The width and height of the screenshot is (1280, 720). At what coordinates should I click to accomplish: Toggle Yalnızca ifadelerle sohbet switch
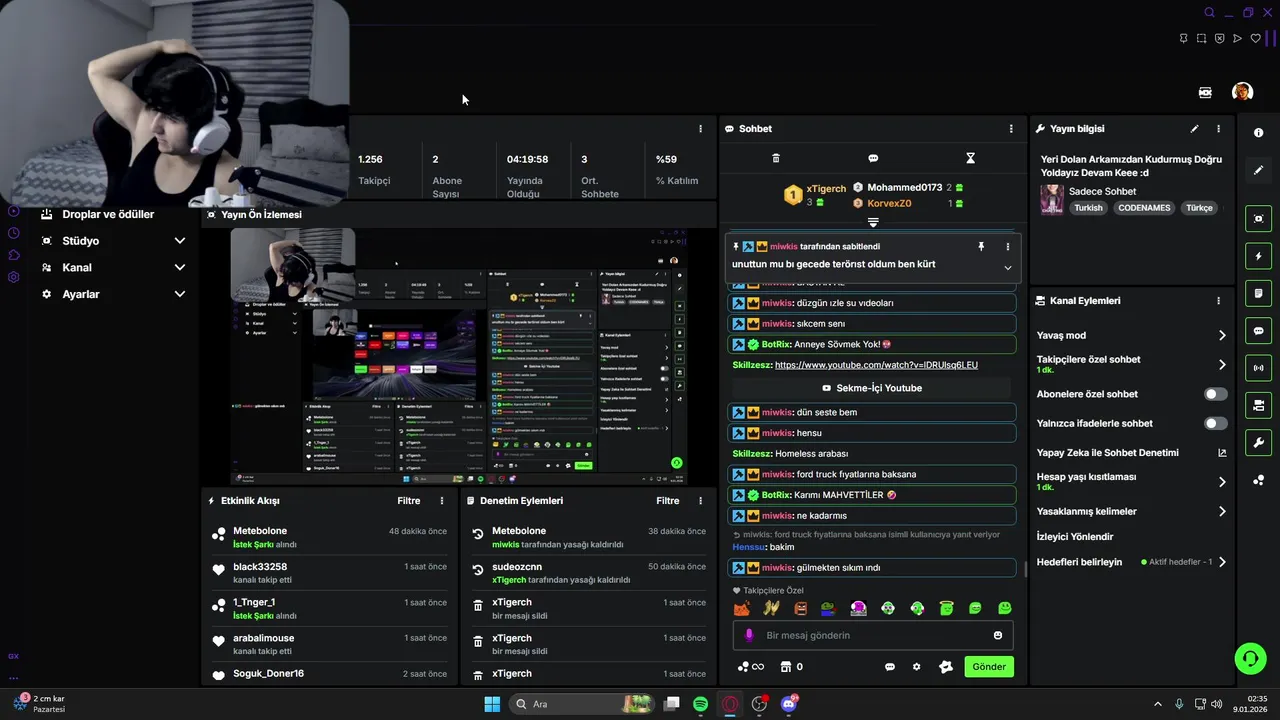(x=1215, y=423)
